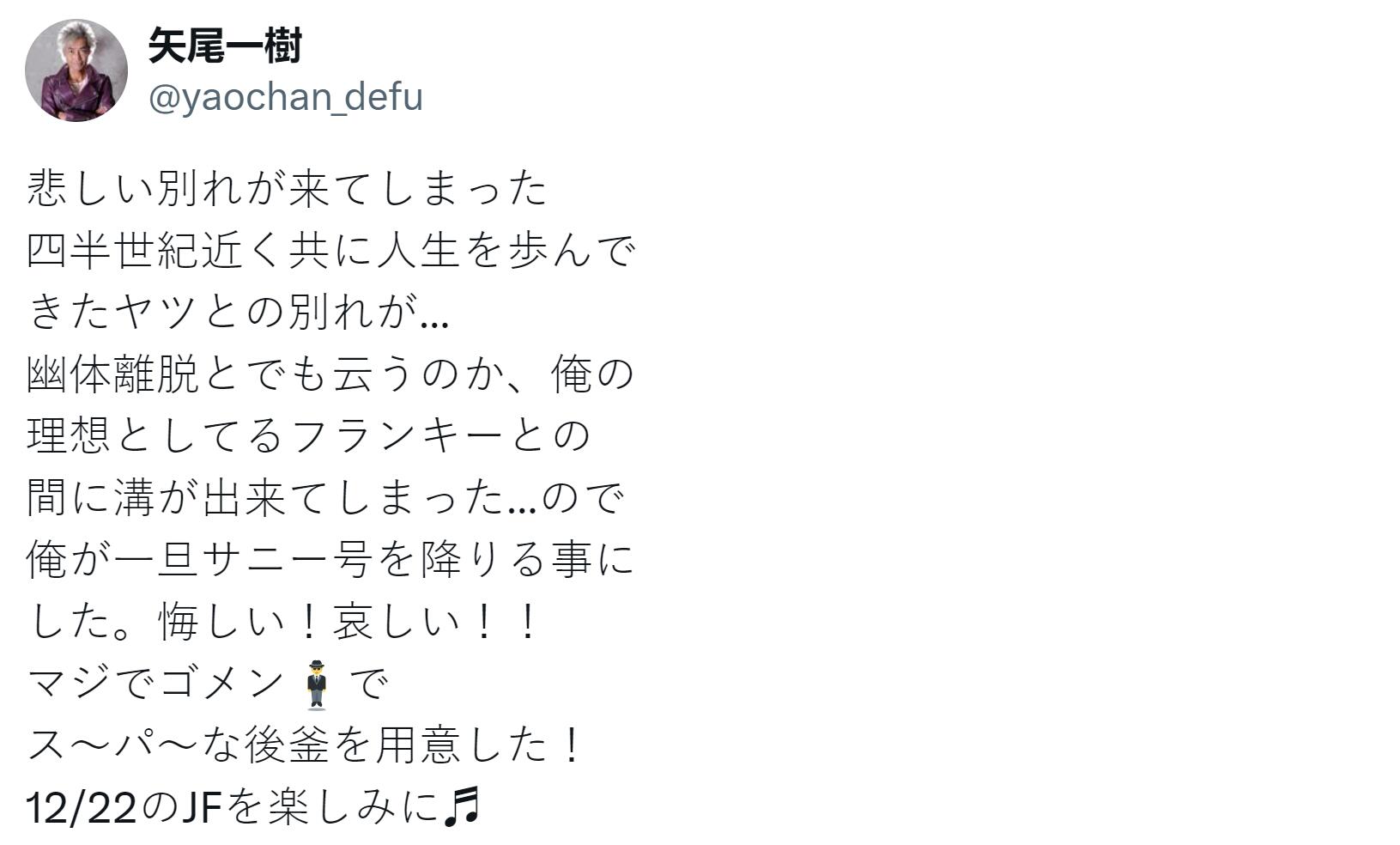Select the line 悲しい別れが来てしまった

(287, 188)
